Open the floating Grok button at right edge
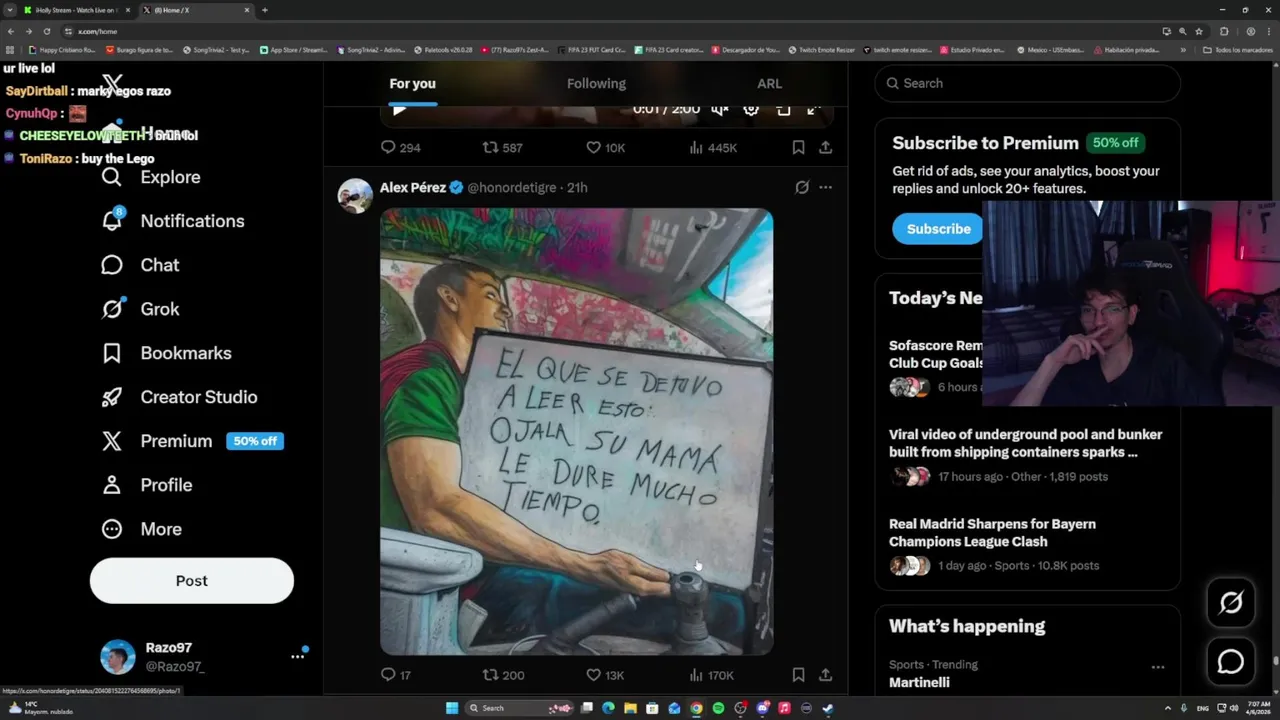1280x720 pixels. click(x=1231, y=602)
